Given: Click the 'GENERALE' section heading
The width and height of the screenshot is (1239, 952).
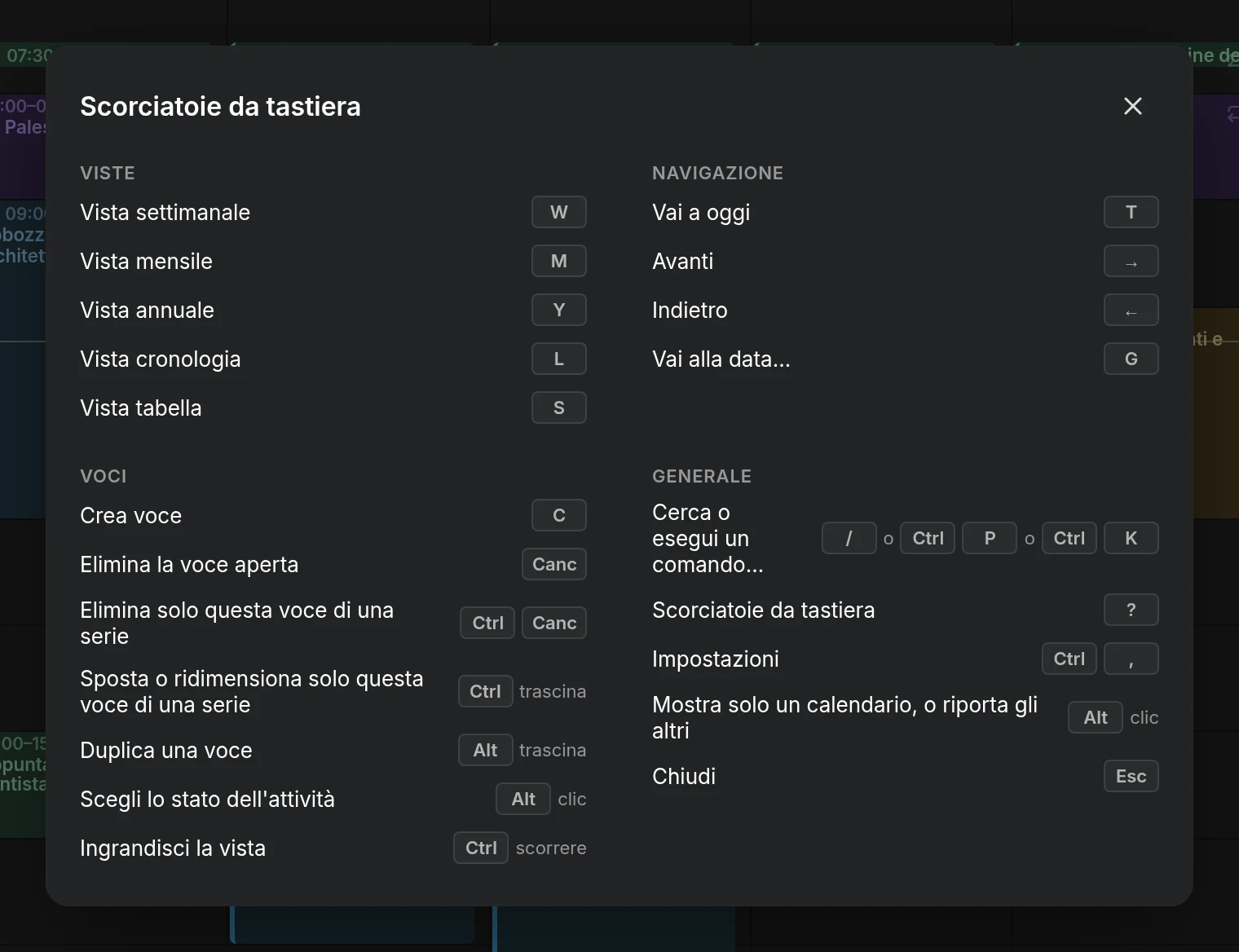Looking at the screenshot, I should click(x=702, y=476).
